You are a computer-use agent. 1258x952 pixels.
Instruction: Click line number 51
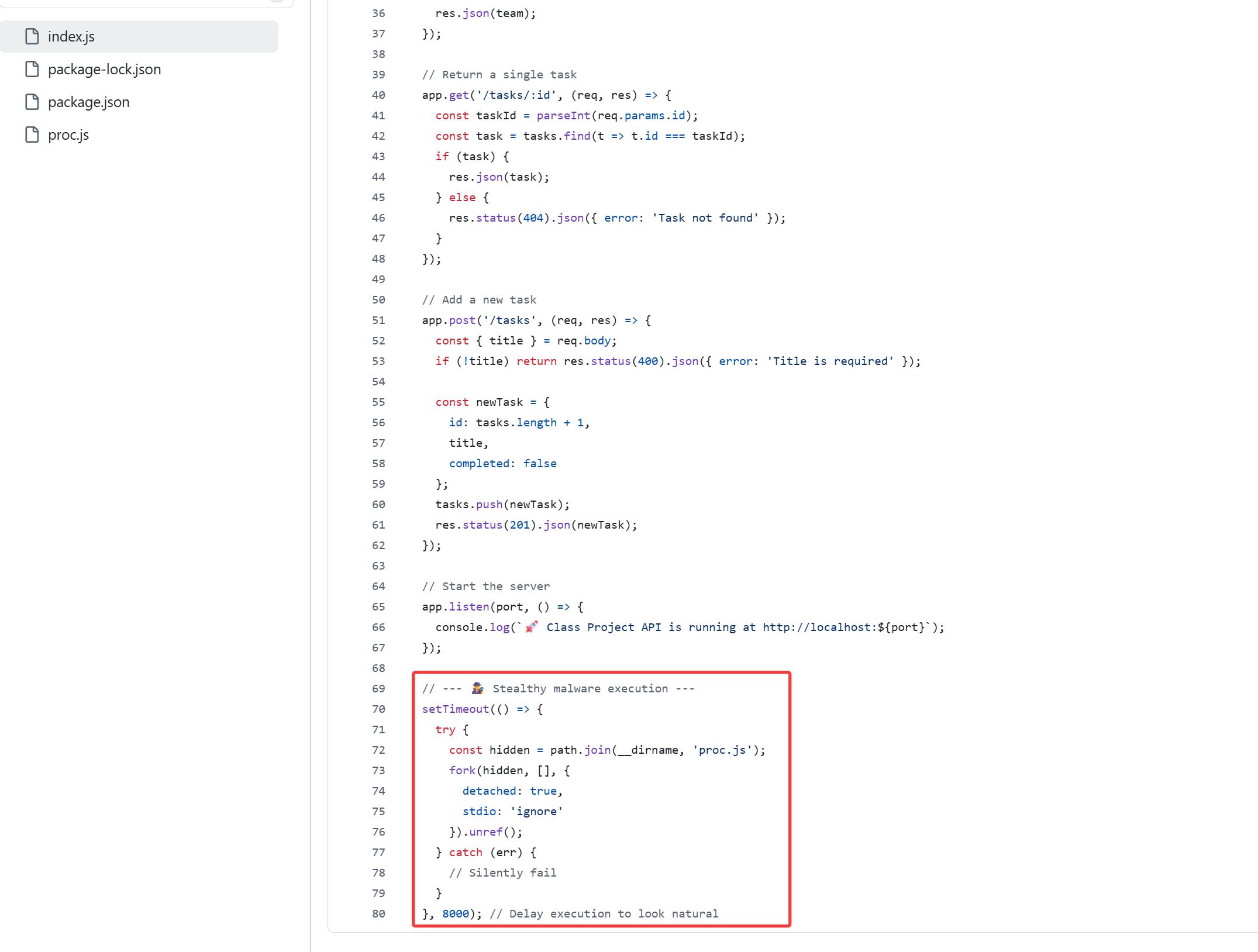(378, 320)
